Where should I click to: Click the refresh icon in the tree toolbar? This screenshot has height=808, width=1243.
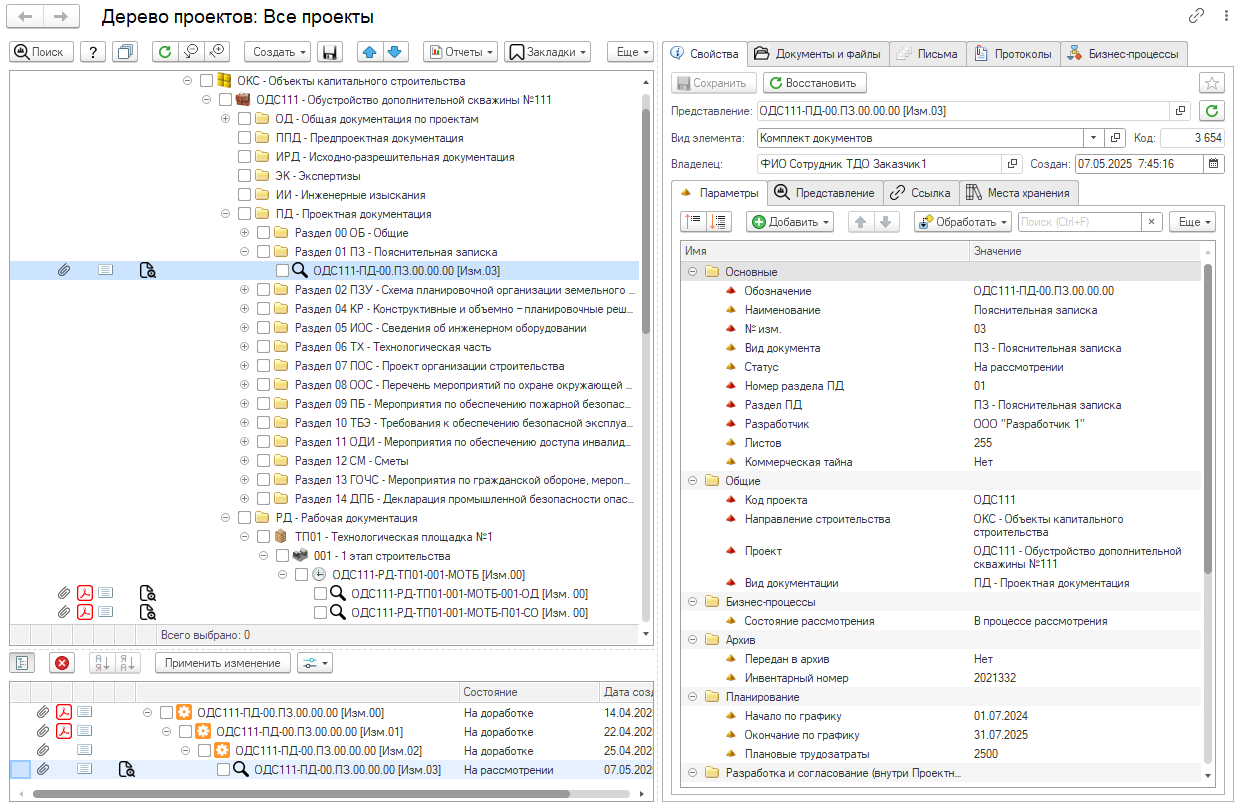(x=165, y=52)
